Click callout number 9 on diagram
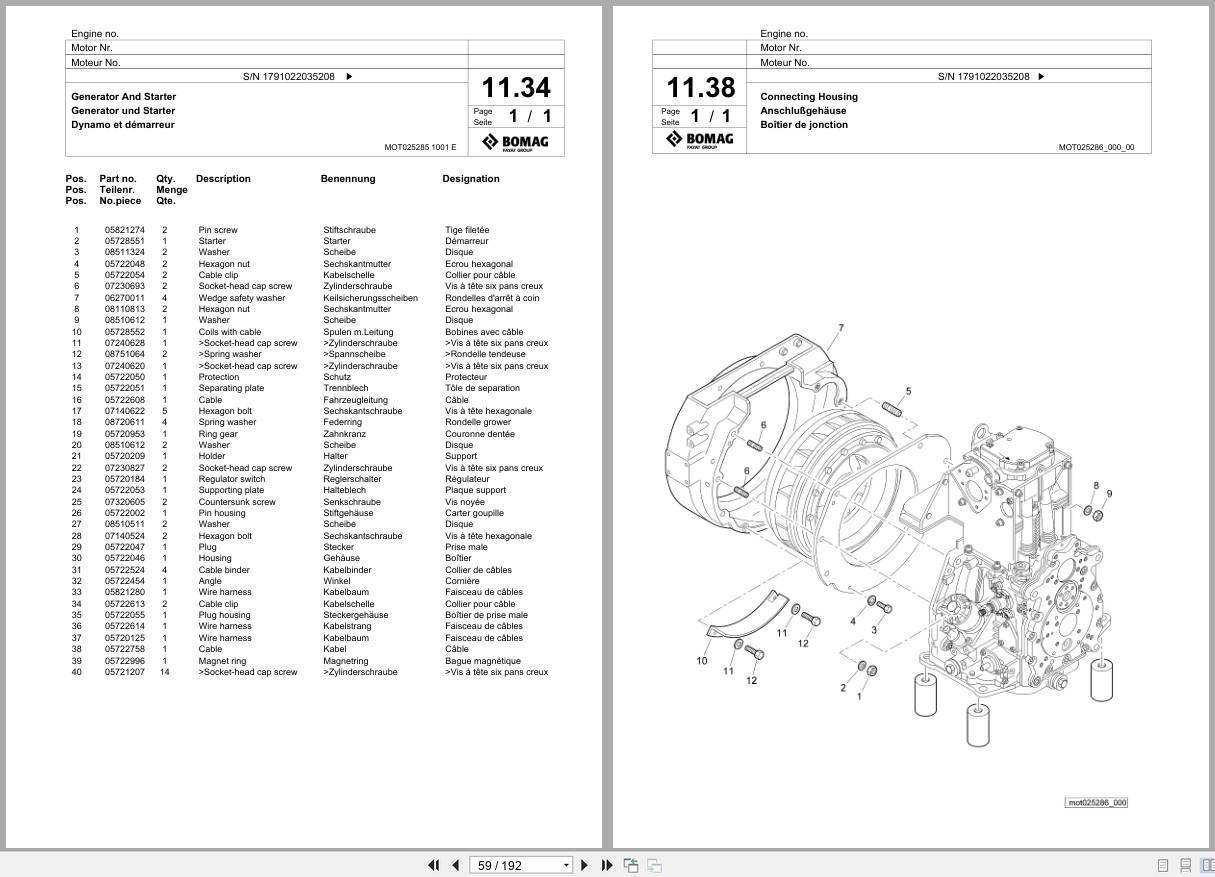 1109,494
